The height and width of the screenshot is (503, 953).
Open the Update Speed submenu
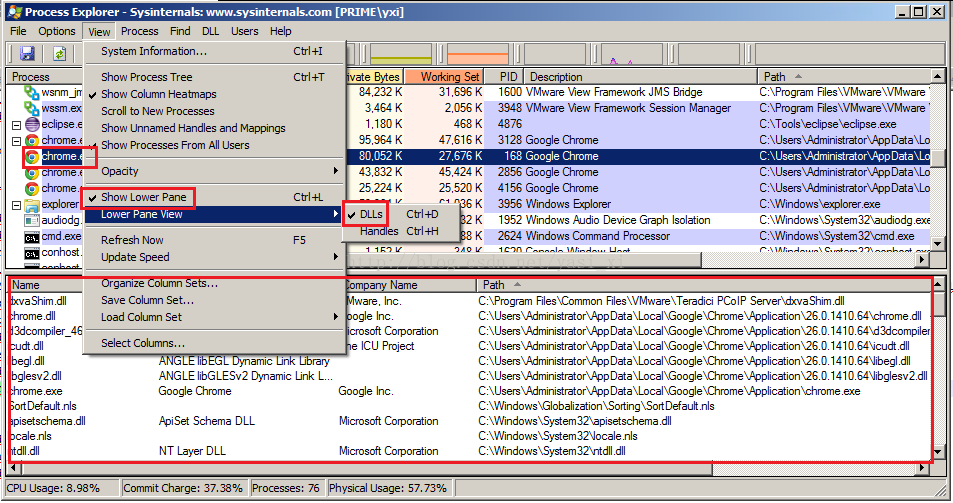(x=213, y=258)
